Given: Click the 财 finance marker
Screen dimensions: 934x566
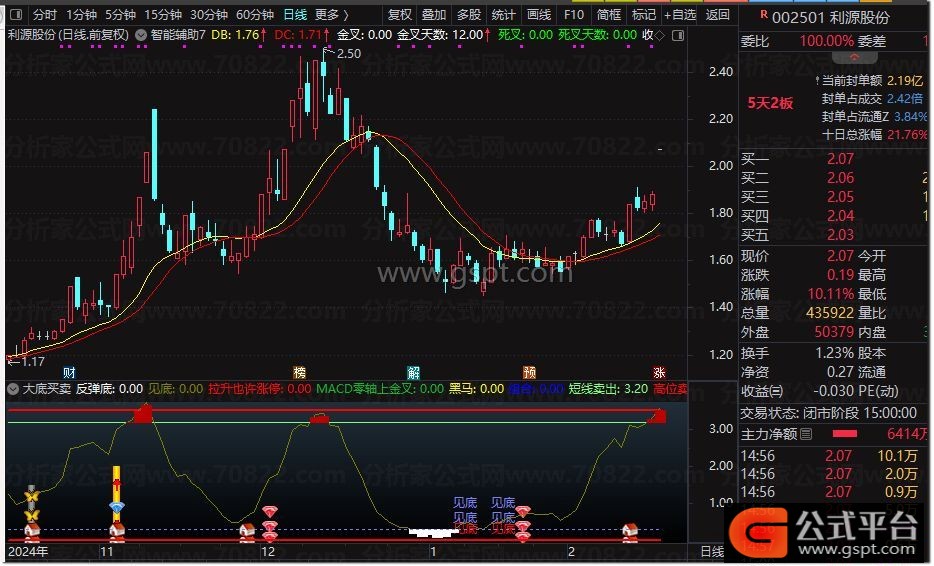Looking at the screenshot, I should tap(69, 373).
